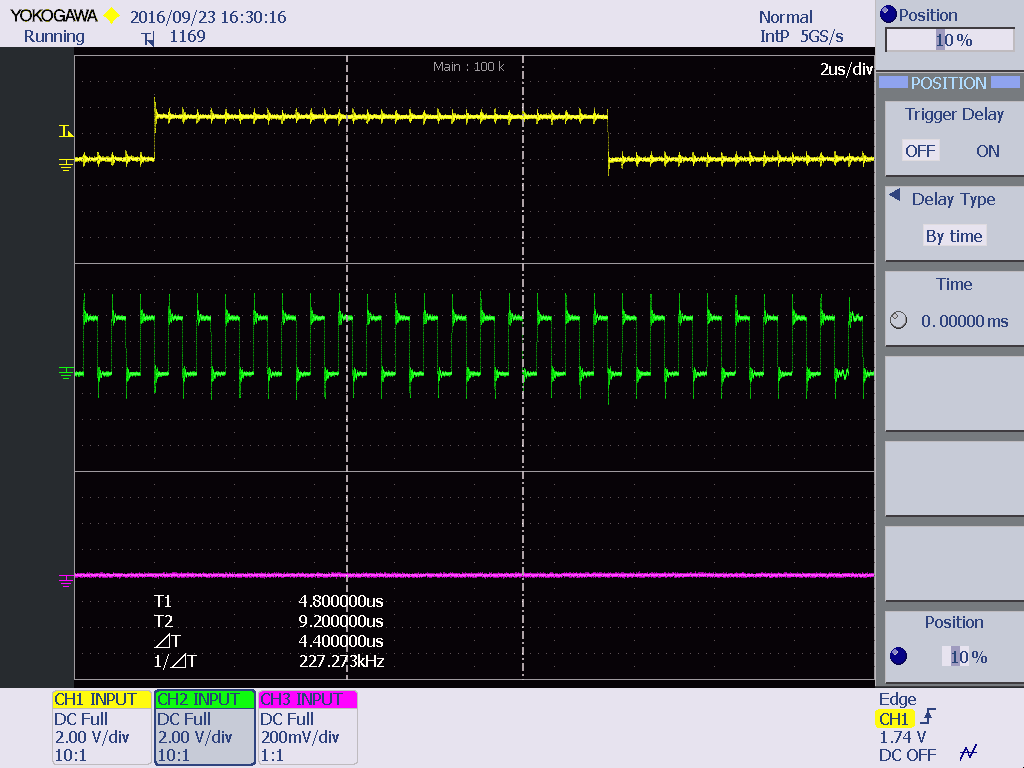Screen dimensions: 1024x768
Task: Click the T2 9.200000us cursor readout
Action: pyautogui.click(x=341, y=621)
